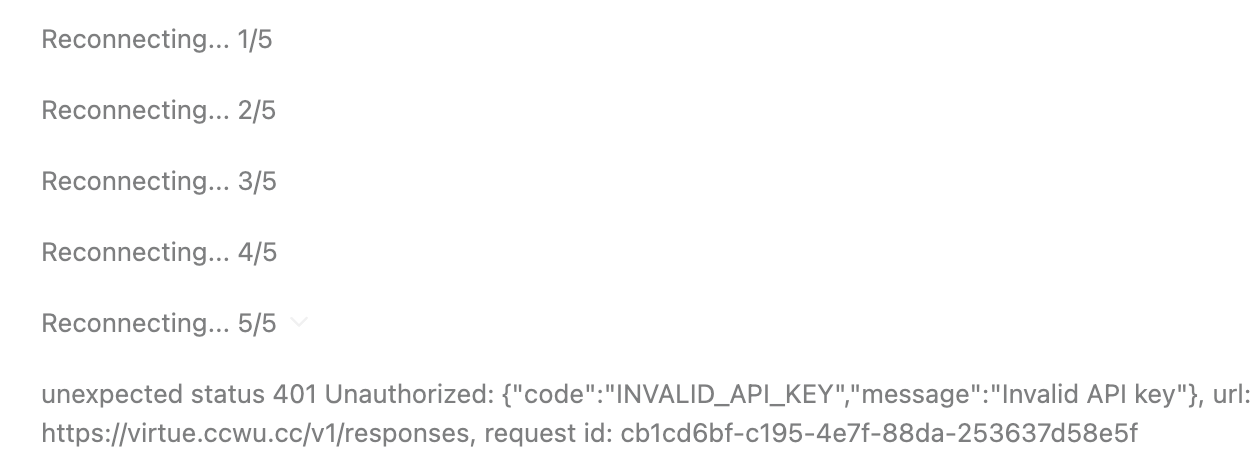Click the Reconnecting... 4/5 status line
This screenshot has width=1260, height=470.
click(158, 253)
